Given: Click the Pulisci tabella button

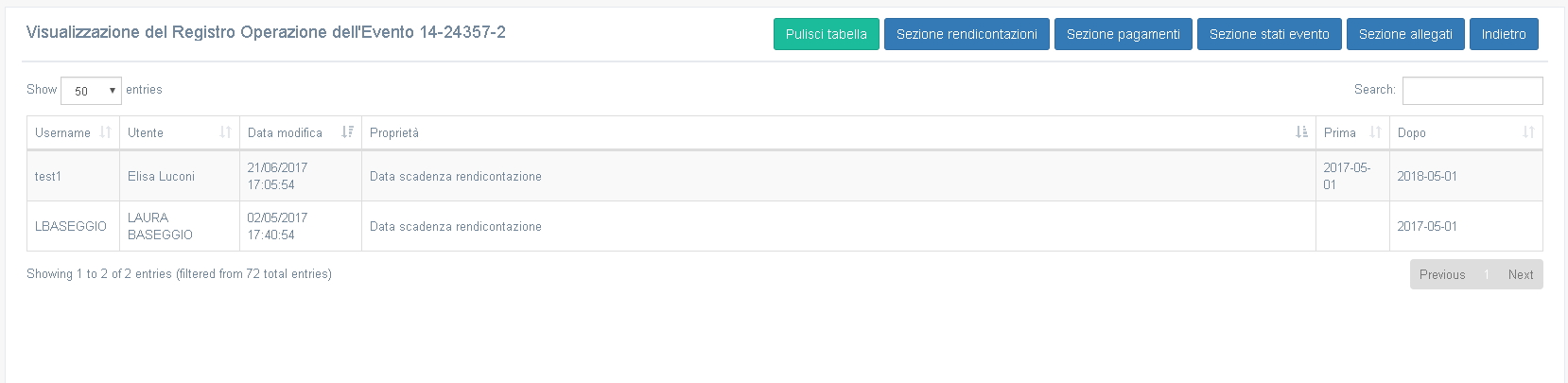Looking at the screenshot, I should click(x=827, y=34).
